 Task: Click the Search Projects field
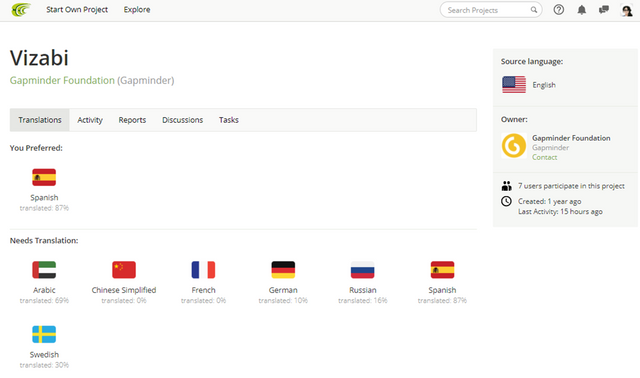(x=491, y=10)
